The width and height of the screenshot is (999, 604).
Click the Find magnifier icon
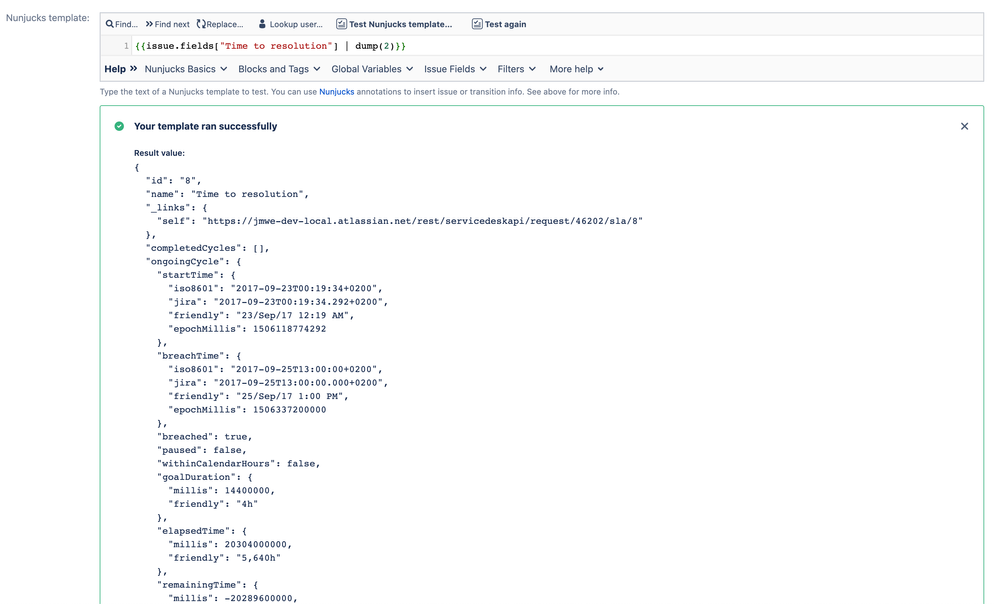coord(110,24)
